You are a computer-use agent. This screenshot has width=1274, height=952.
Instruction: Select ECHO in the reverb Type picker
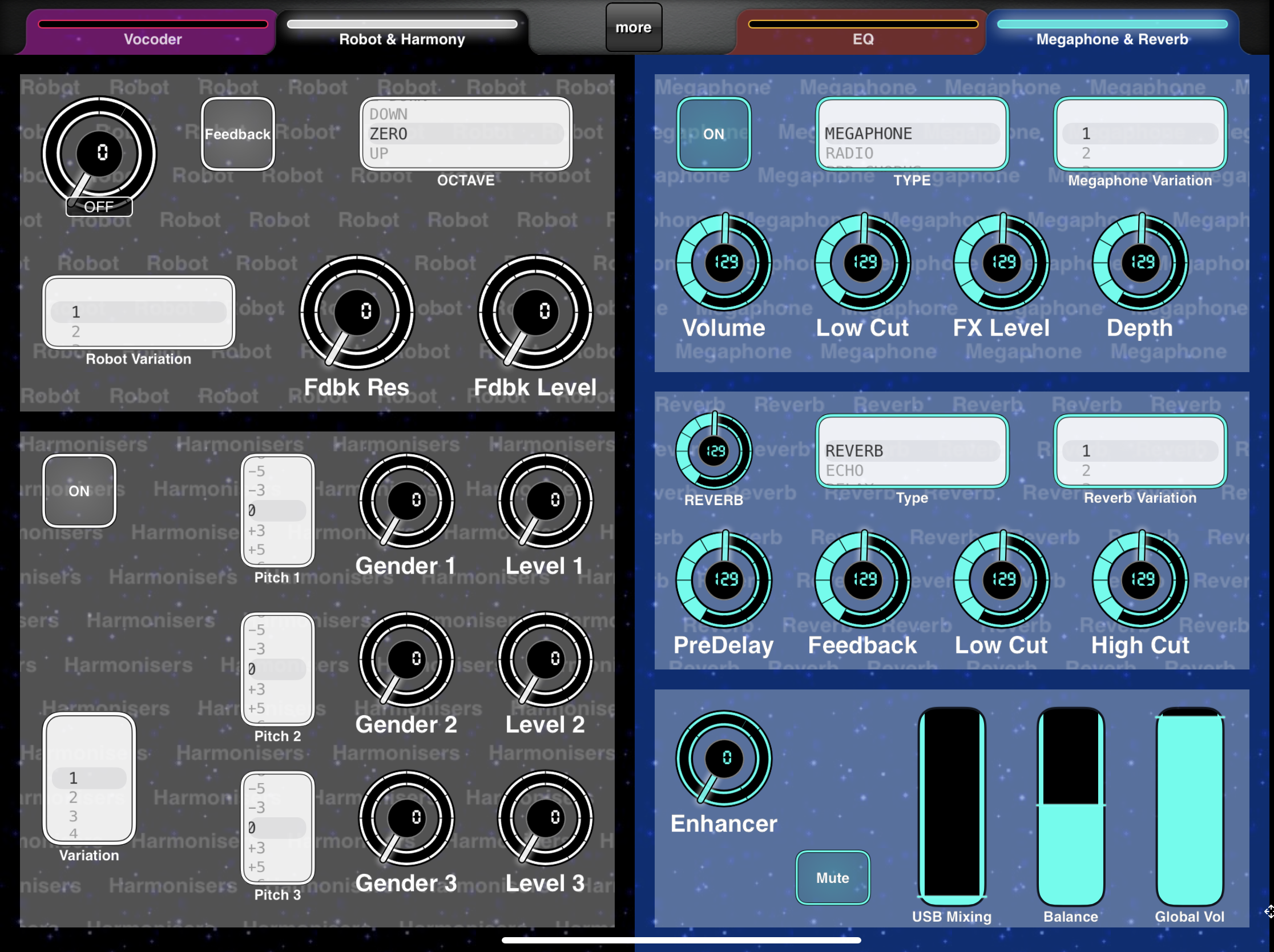[x=844, y=470]
